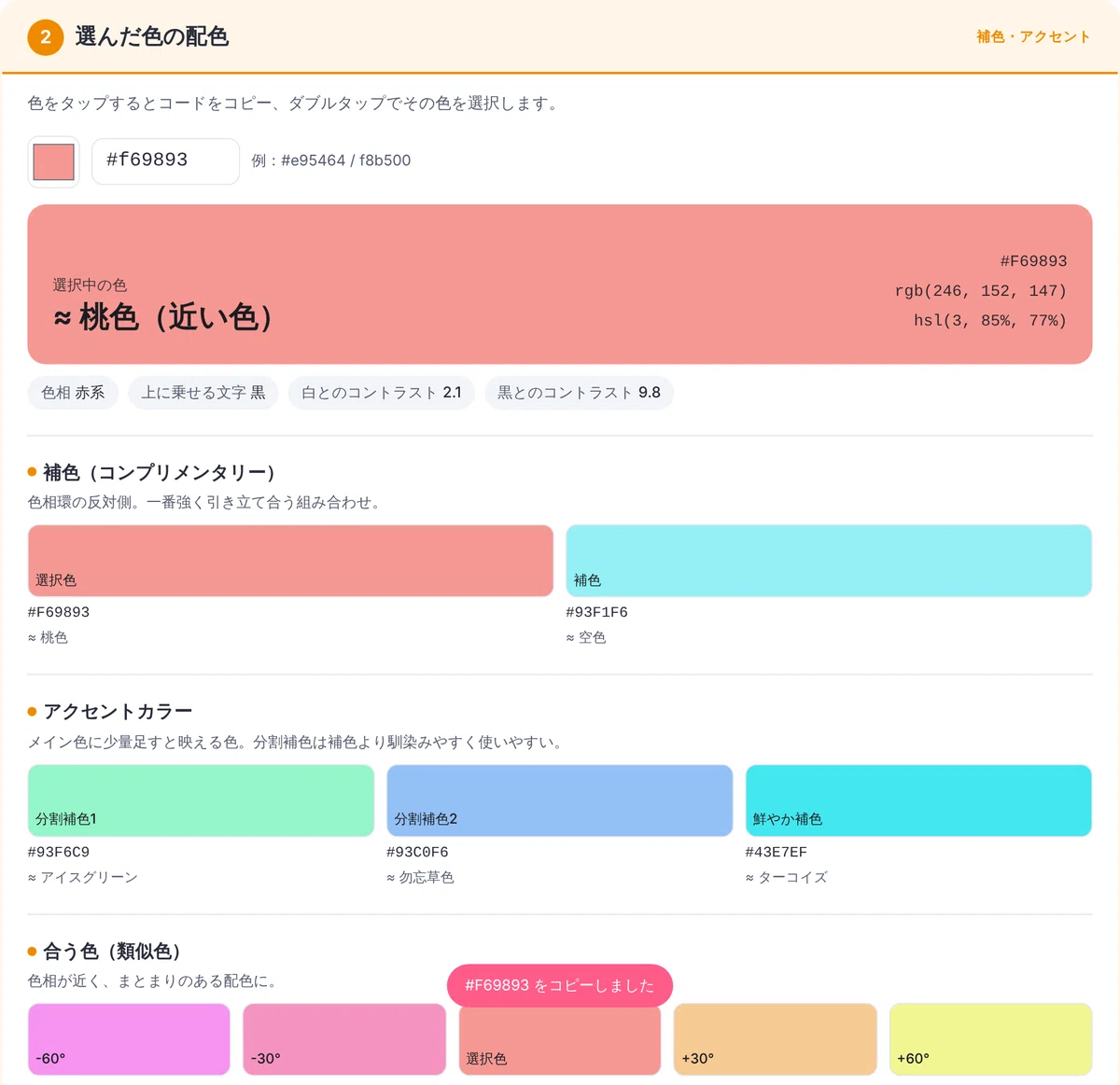The width and height of the screenshot is (1120, 1085).
Task: Click the hsl(3, 85%, 77%) value
Action: click(x=989, y=321)
